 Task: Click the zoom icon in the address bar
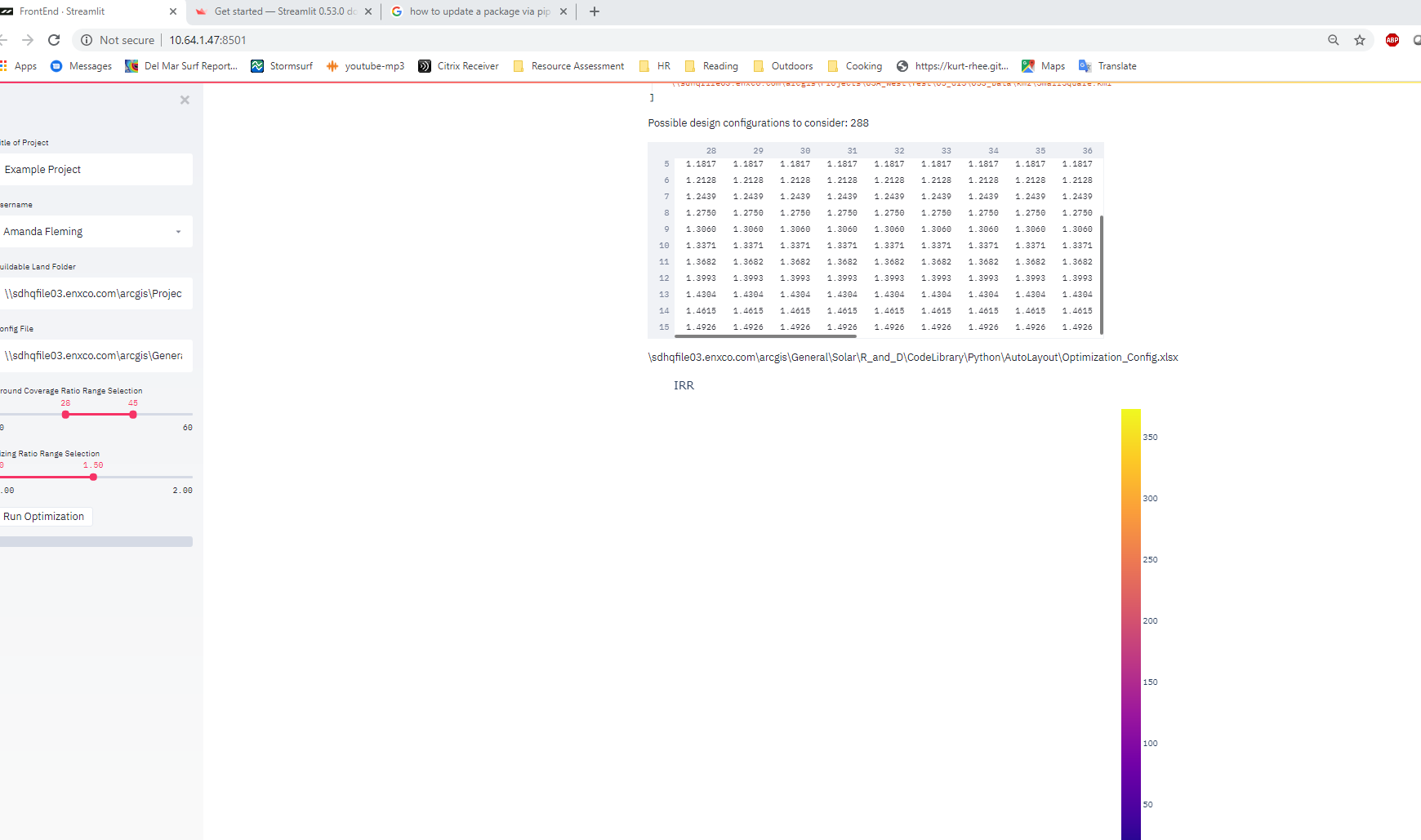pyautogui.click(x=1332, y=39)
